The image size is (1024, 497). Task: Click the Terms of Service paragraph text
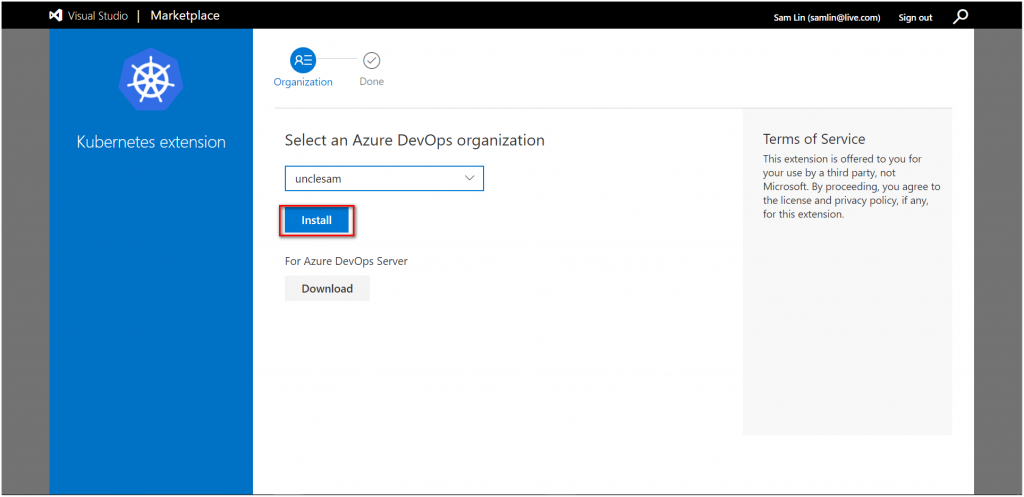click(x=851, y=187)
